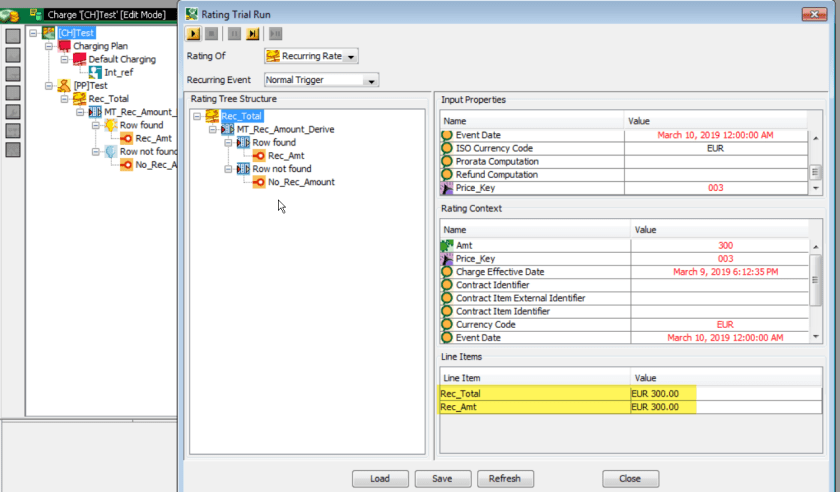
Task: Close Rating Trial Run with red X
Action: click(x=814, y=14)
